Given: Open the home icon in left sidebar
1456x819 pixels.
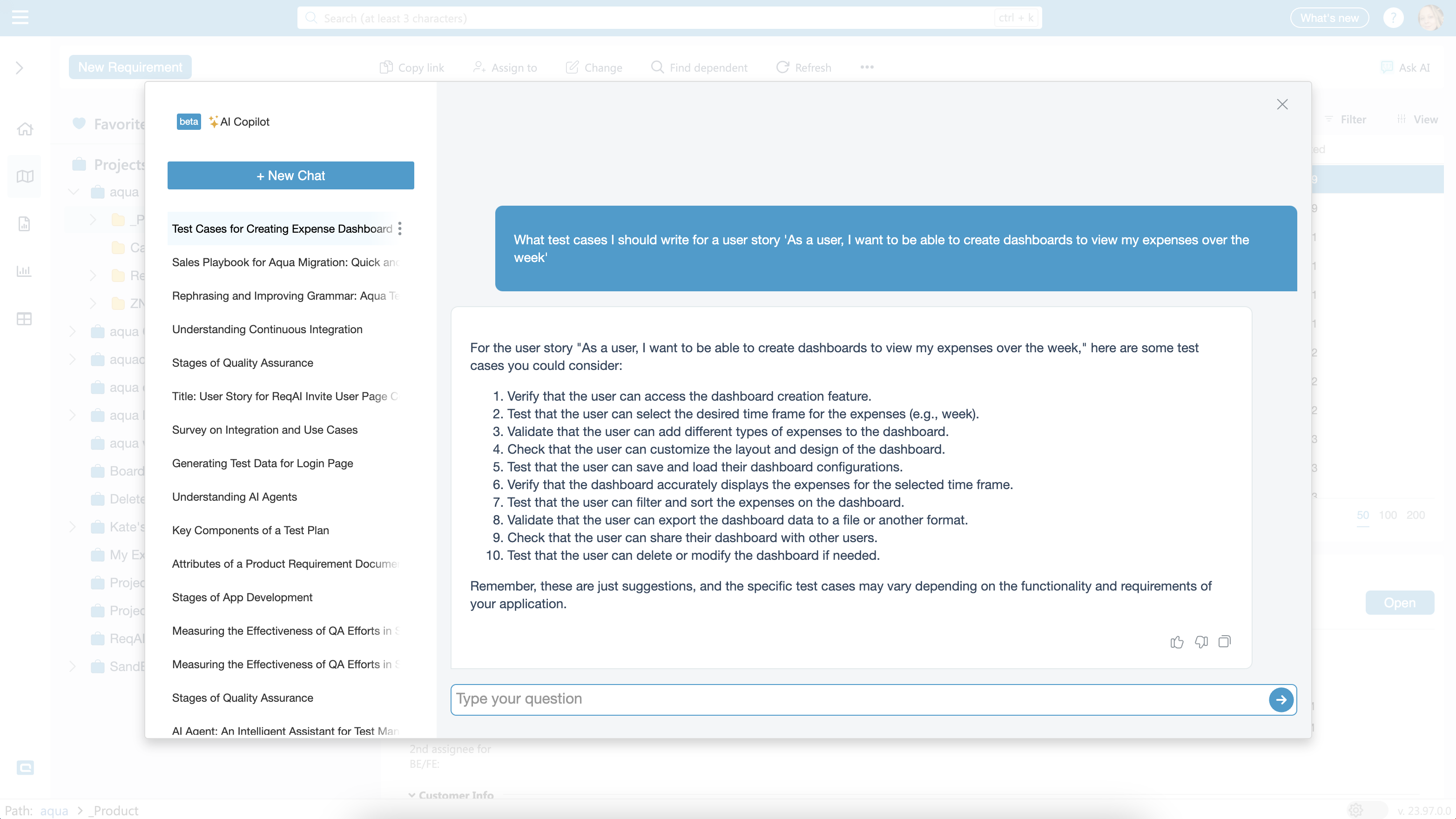Looking at the screenshot, I should click(24, 129).
